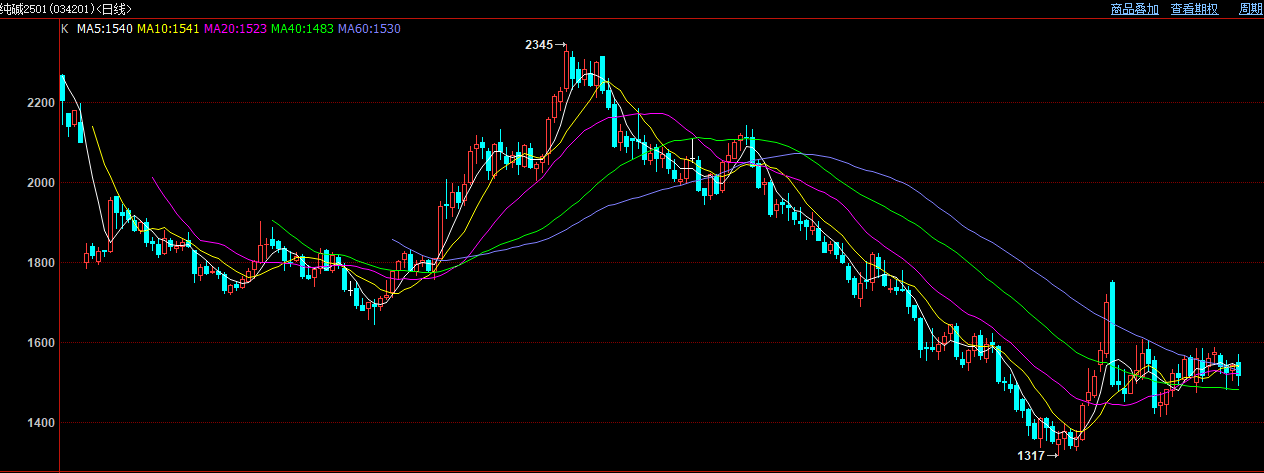Viewport: 1264px width, 473px height.
Task: Select the MA40:1483 indicator label
Action: pos(302,29)
